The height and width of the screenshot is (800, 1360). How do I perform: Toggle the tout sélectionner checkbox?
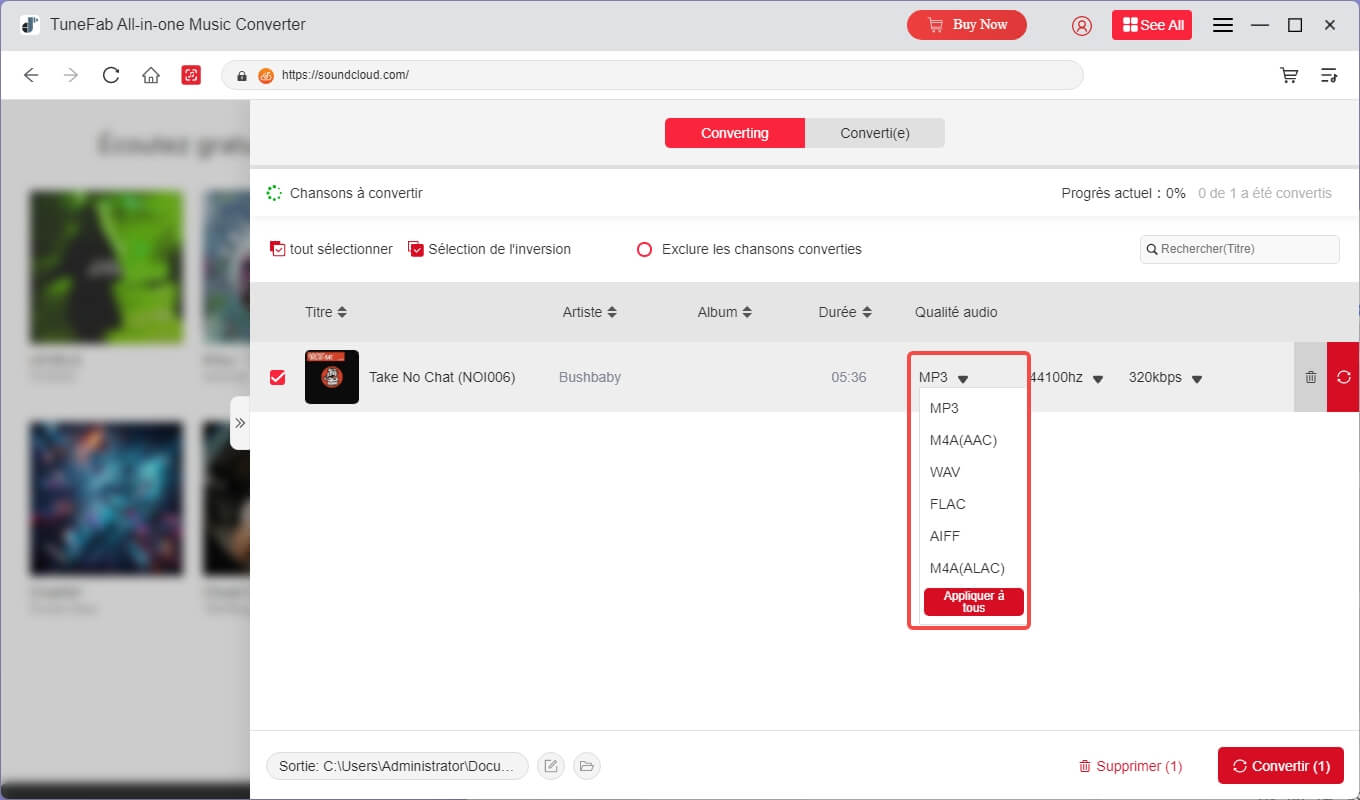tap(278, 249)
